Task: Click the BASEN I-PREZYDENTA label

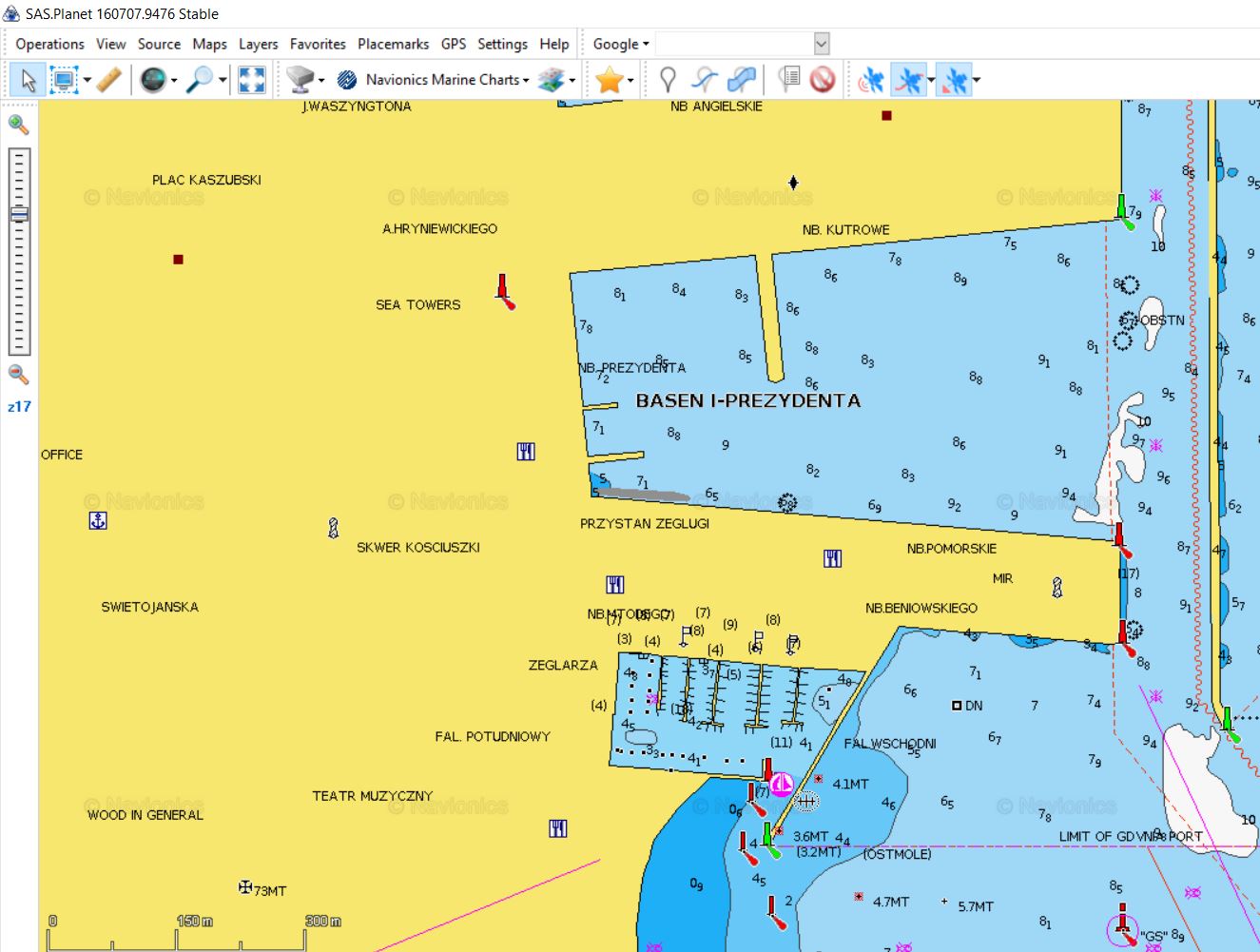Action: point(747,400)
